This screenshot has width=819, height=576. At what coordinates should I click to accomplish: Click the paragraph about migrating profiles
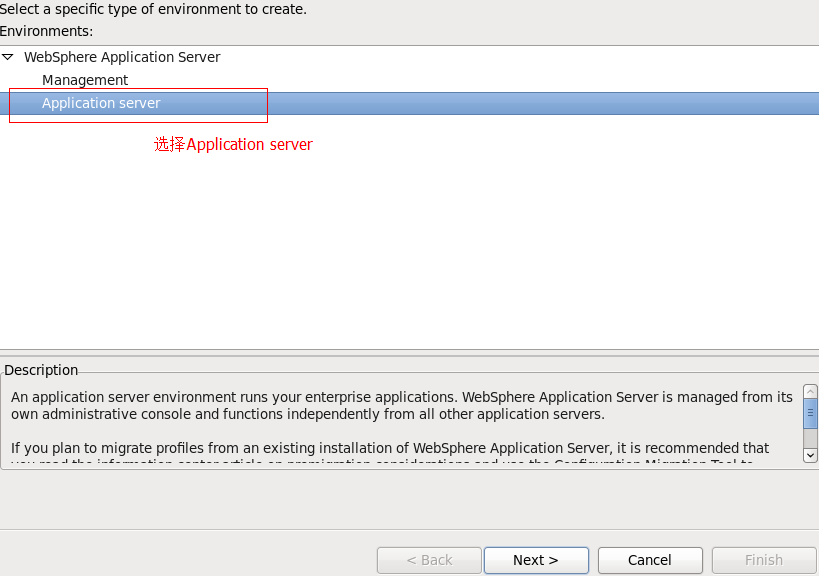point(390,448)
